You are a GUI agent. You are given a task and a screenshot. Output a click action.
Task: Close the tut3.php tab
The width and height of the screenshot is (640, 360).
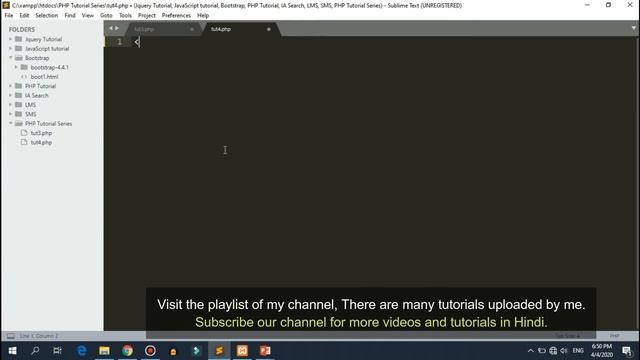(191, 29)
